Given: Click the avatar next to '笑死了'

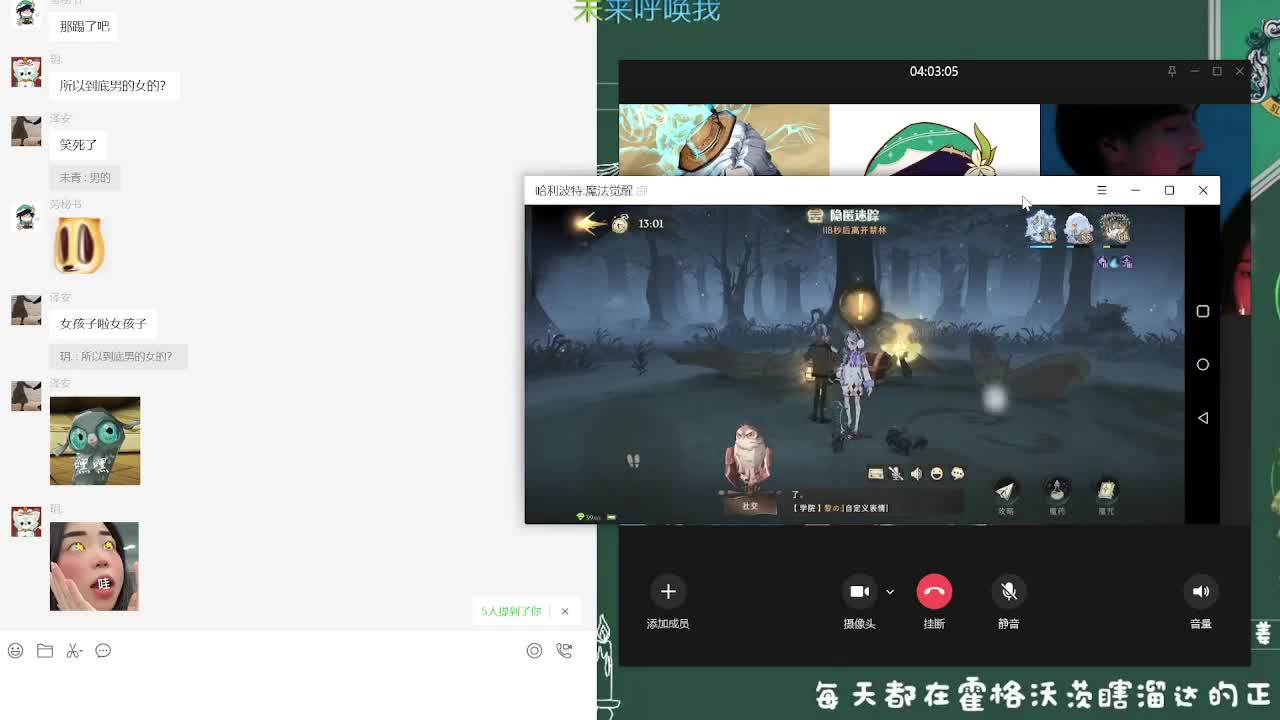Looking at the screenshot, I should (x=26, y=131).
